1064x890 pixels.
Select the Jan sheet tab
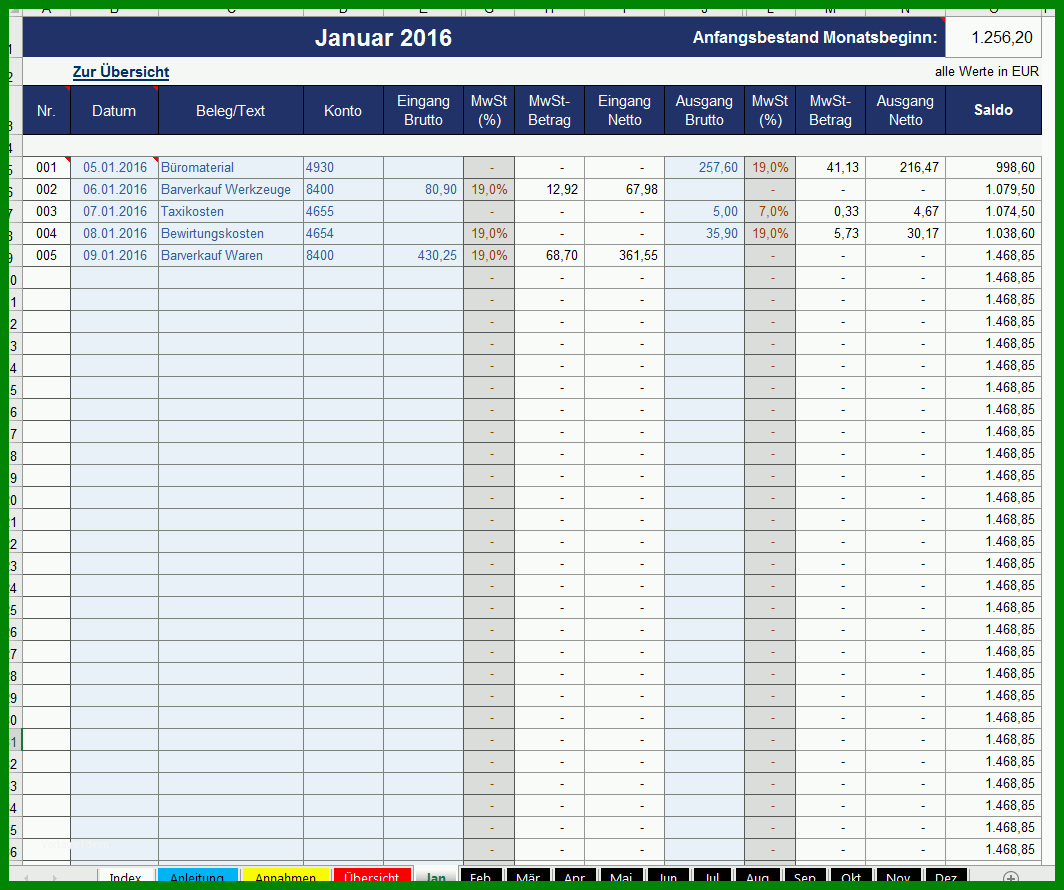tap(436, 877)
